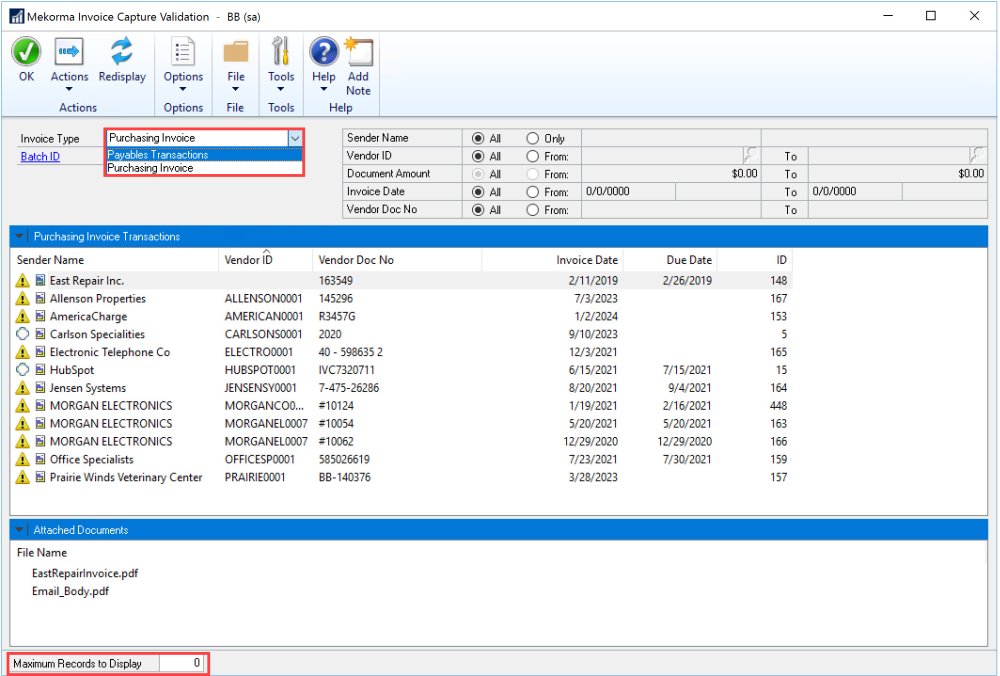Open the Options list icon
This screenshot has height=676, width=1000.
point(183,53)
